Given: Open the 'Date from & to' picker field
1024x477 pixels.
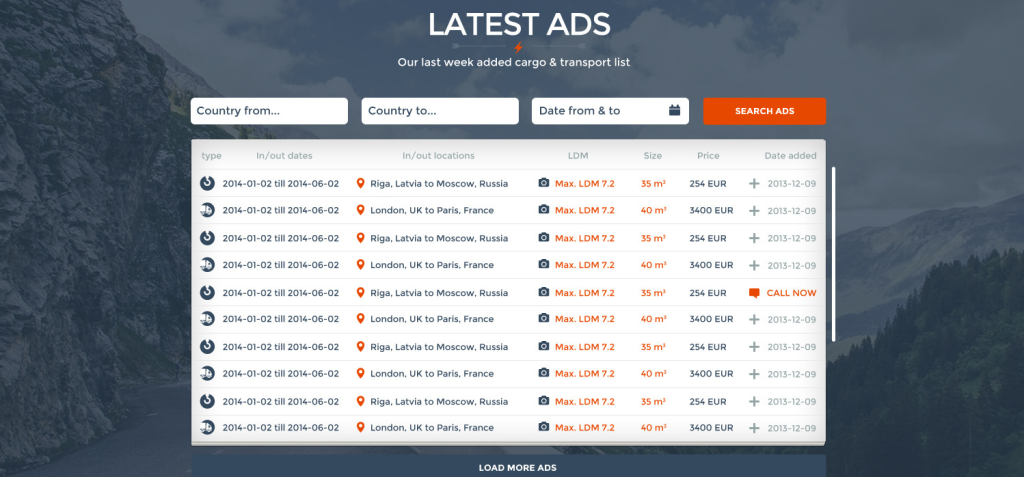Looking at the screenshot, I should click(x=600, y=111).
